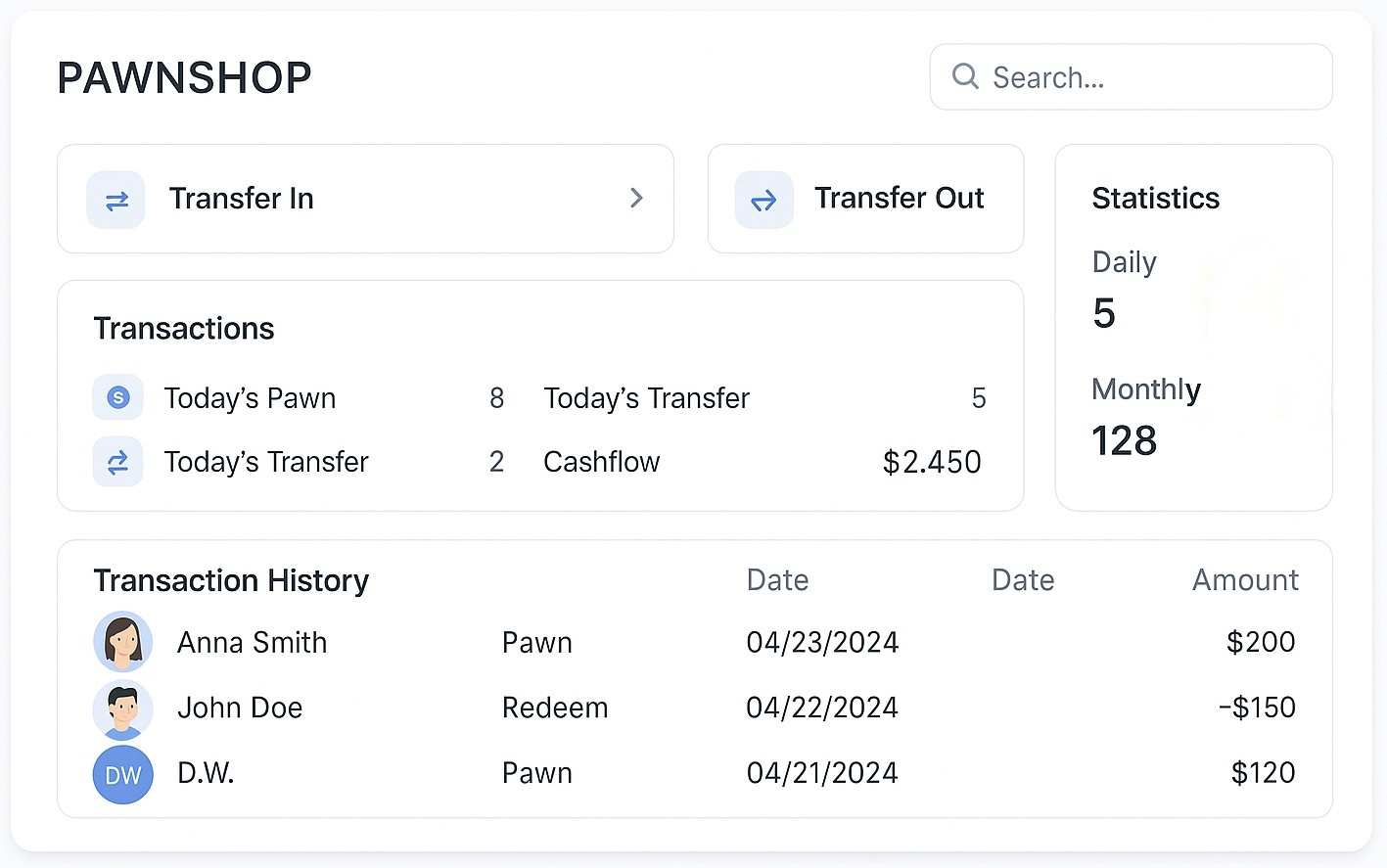Click the Transfer Out arrow icon
The width and height of the screenshot is (1387, 868).
click(763, 201)
